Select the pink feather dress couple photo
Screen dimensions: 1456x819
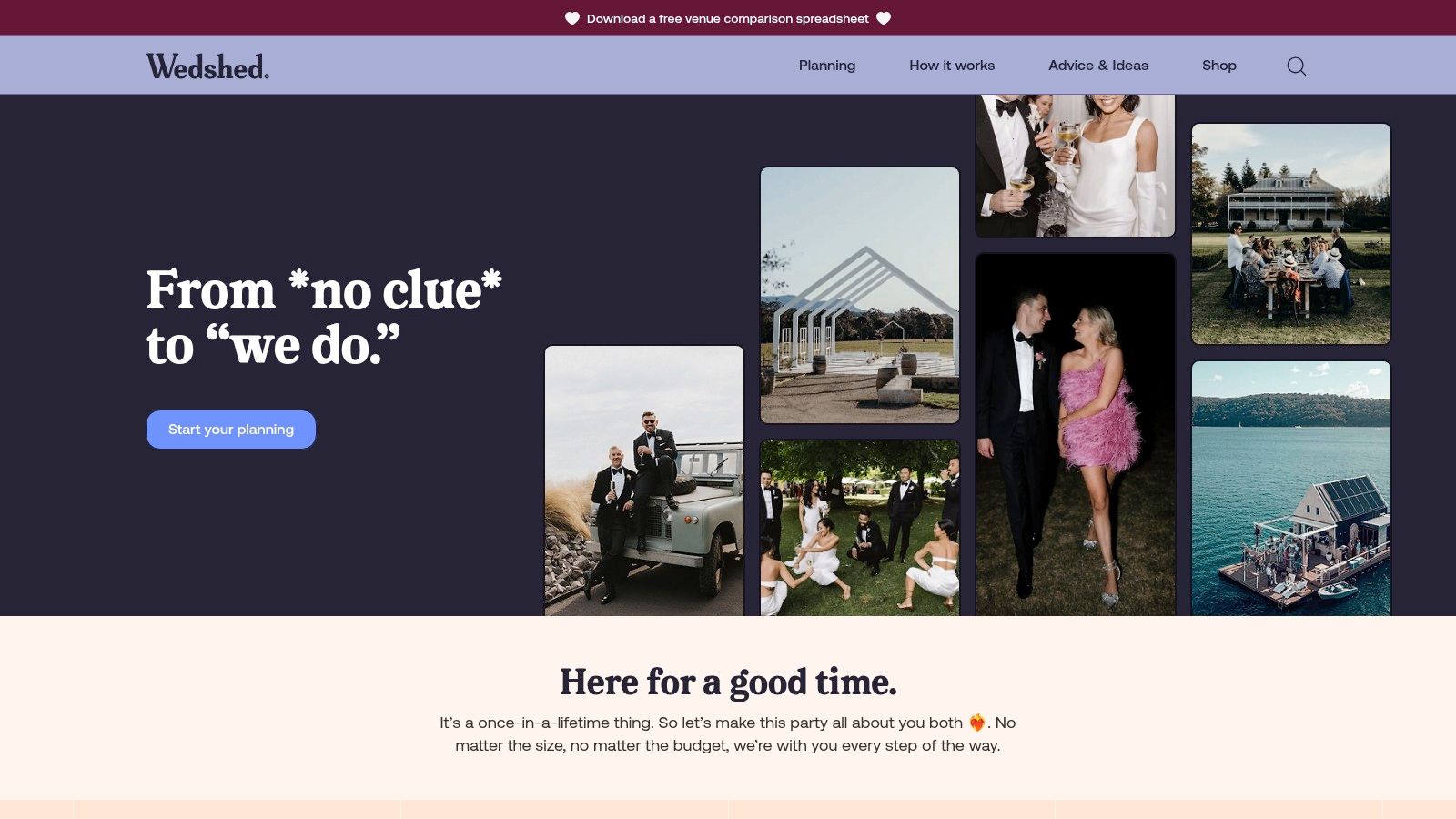1075,434
